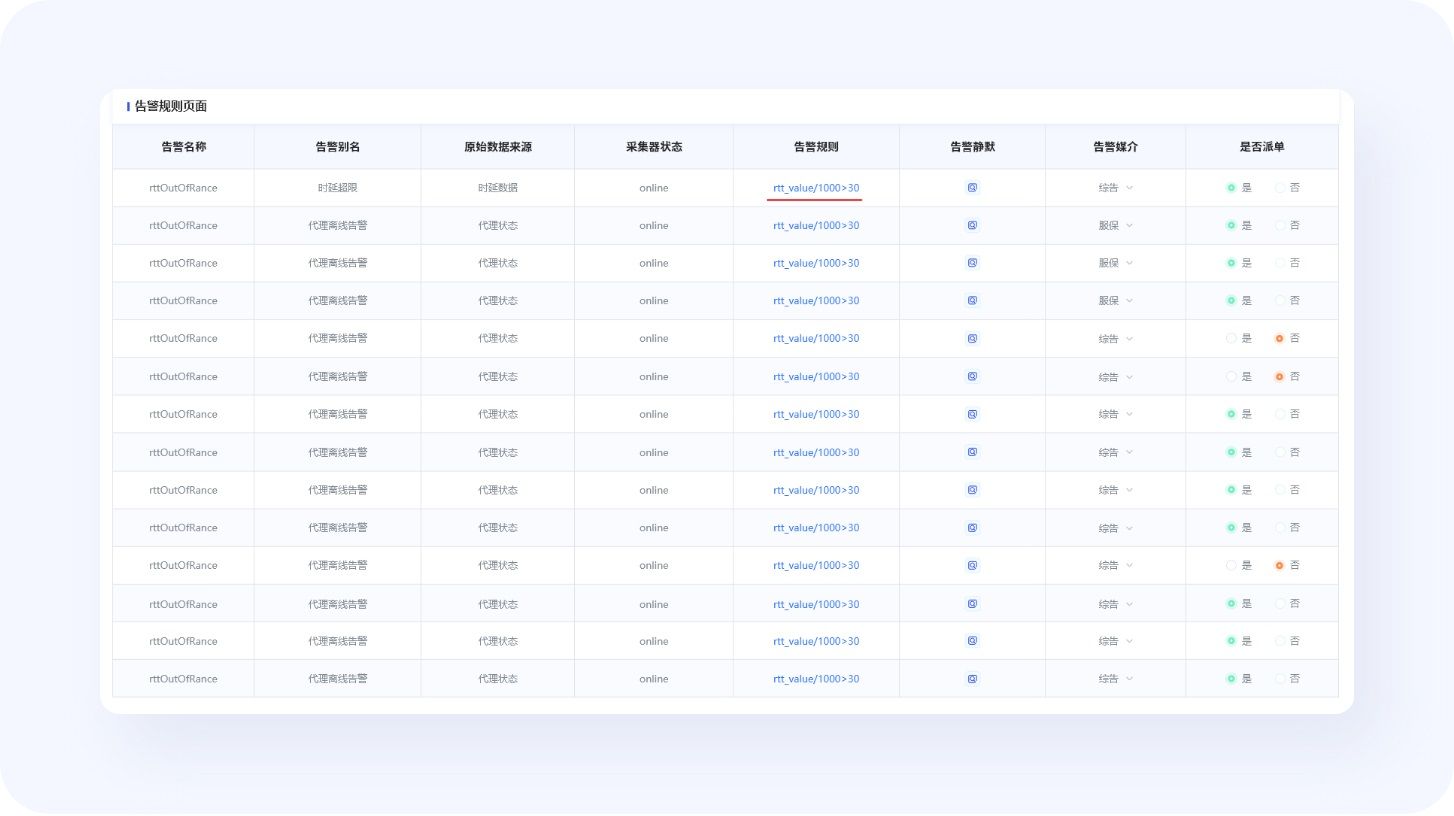This screenshot has width=1454, height=816.
Task: Select 是 radio in the sixth table row
Action: point(1232,376)
